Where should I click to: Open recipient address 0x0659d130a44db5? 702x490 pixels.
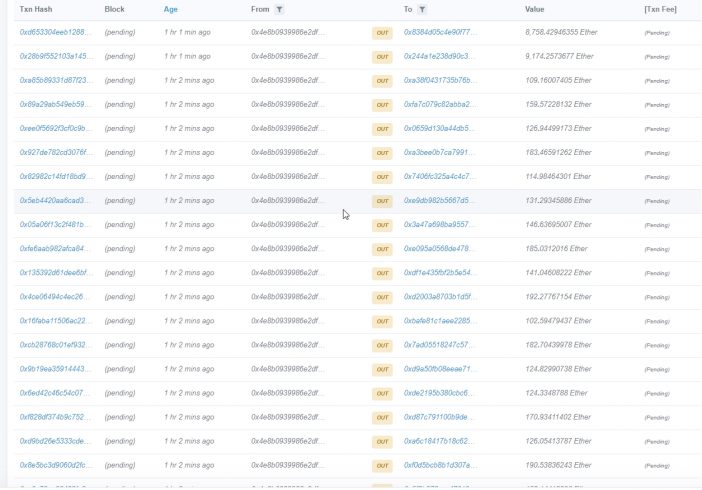[439, 129]
